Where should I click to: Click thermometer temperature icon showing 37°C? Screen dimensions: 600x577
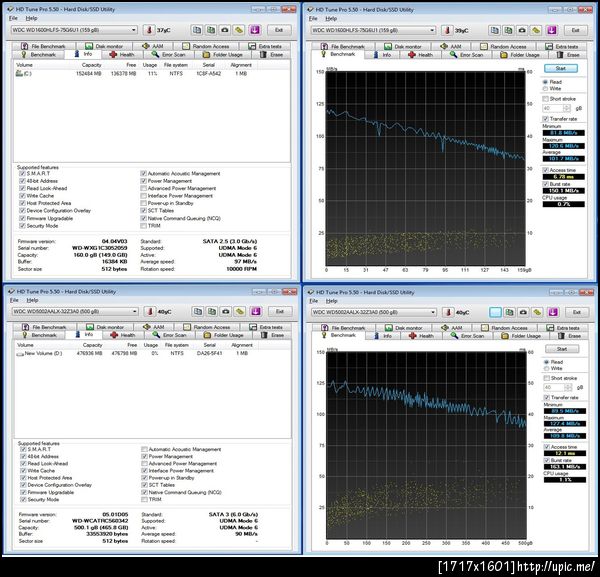pyautogui.click(x=149, y=30)
